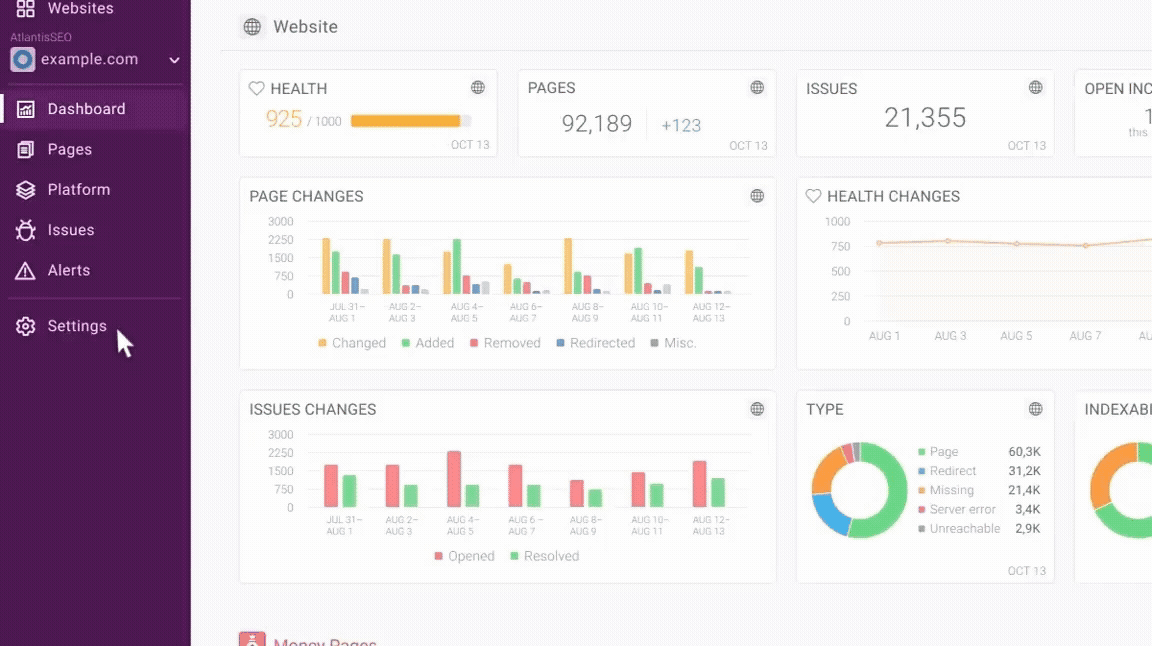Toggle the Resolved legend in Issues Changes
This screenshot has width=1152, height=646.
545,556
